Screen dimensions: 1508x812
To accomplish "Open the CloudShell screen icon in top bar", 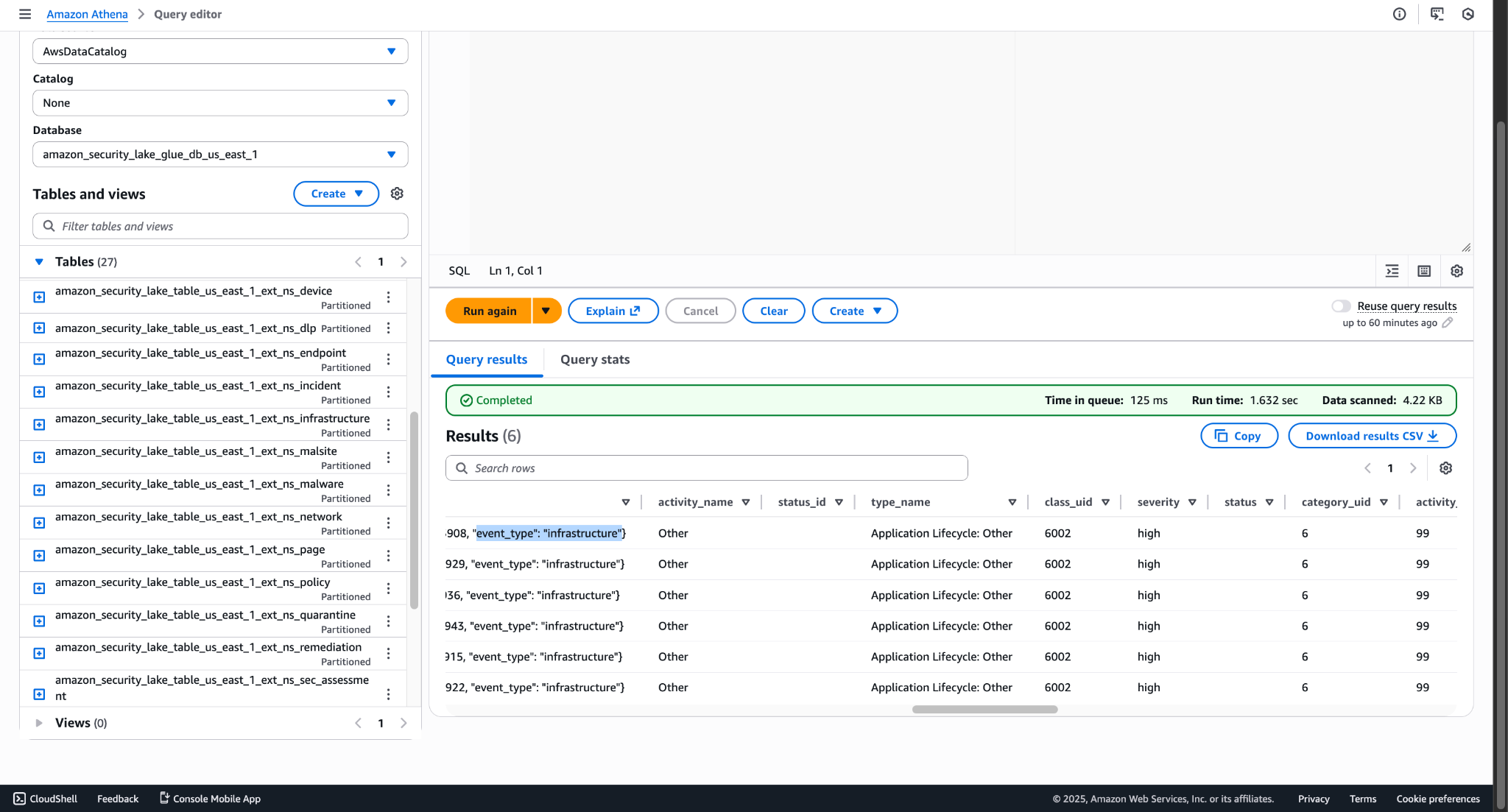I will coord(1437,14).
